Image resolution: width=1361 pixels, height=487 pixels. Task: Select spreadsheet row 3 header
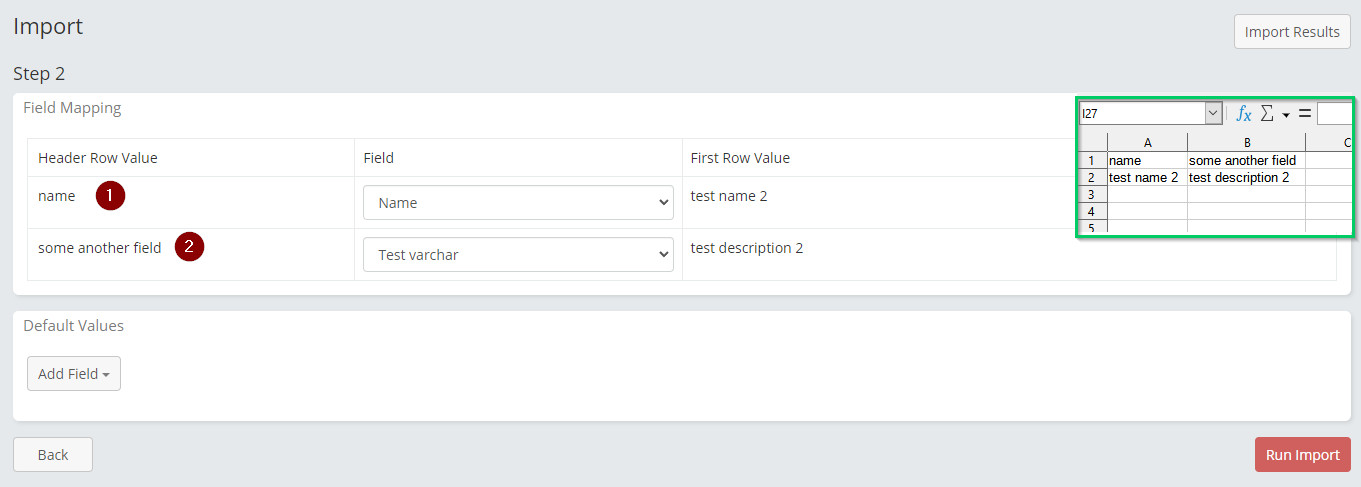[x=1091, y=194]
